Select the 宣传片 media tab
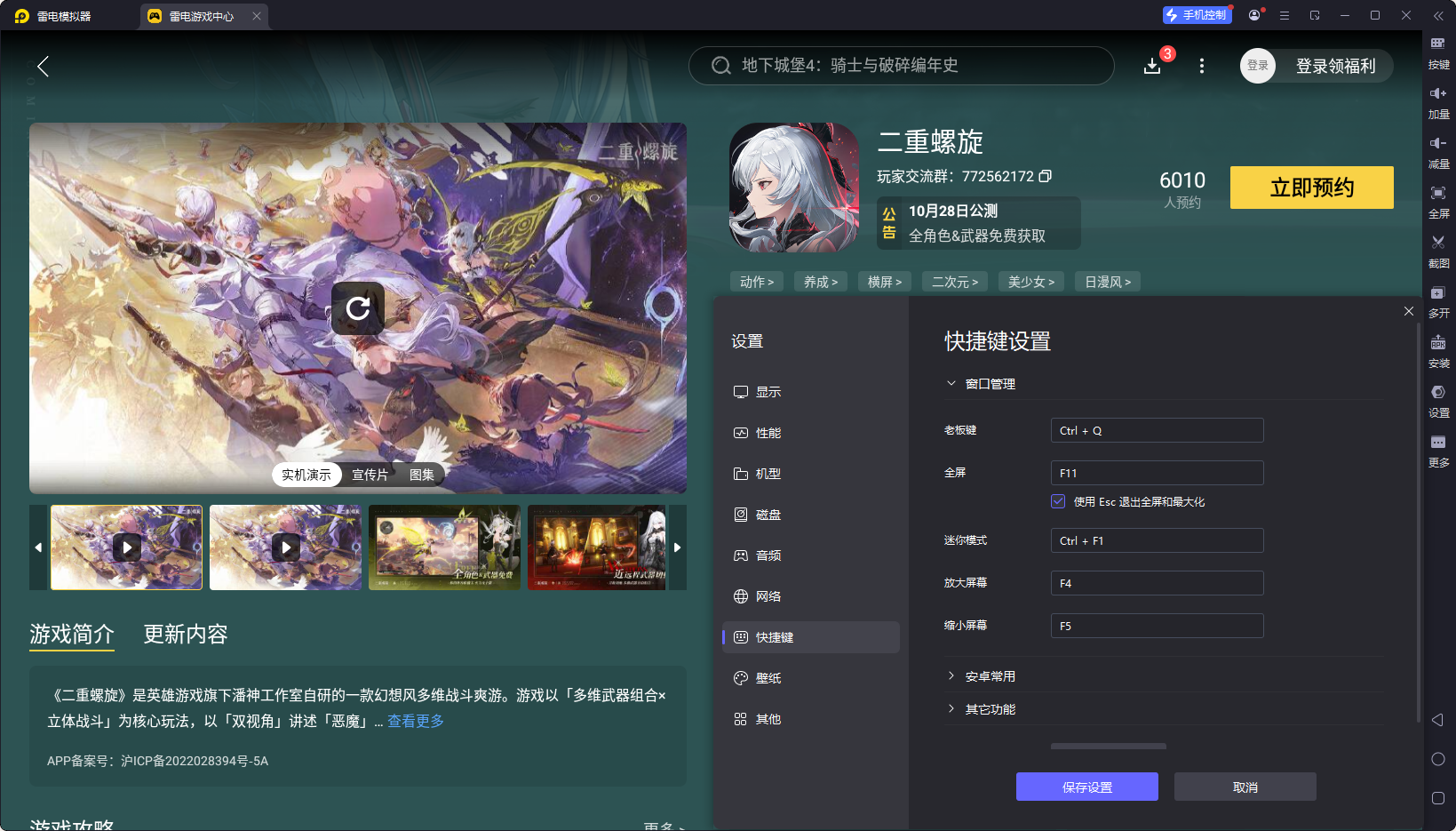Viewport: 1456px width, 831px height. click(370, 475)
